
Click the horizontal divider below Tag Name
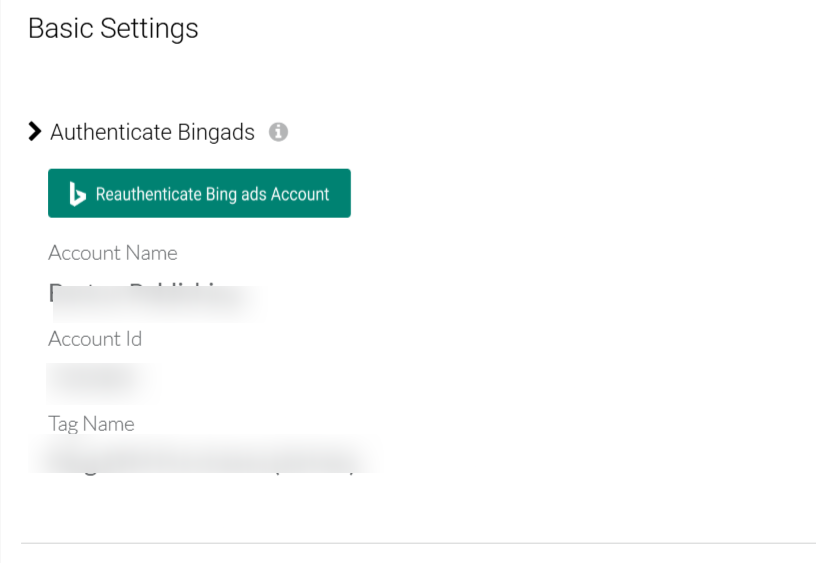[418, 543]
